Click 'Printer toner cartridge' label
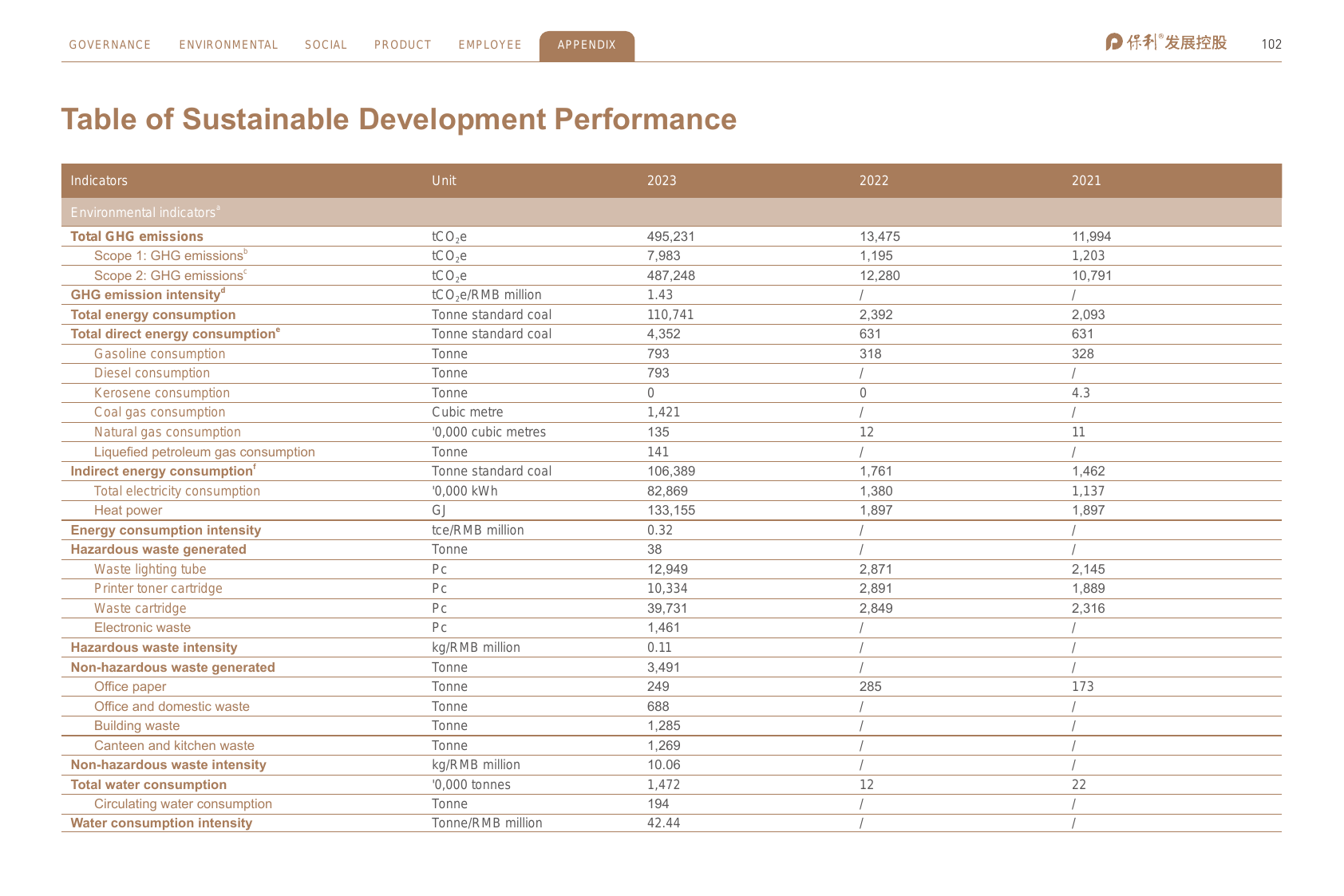This screenshot has width=1344, height=896. 158,588
